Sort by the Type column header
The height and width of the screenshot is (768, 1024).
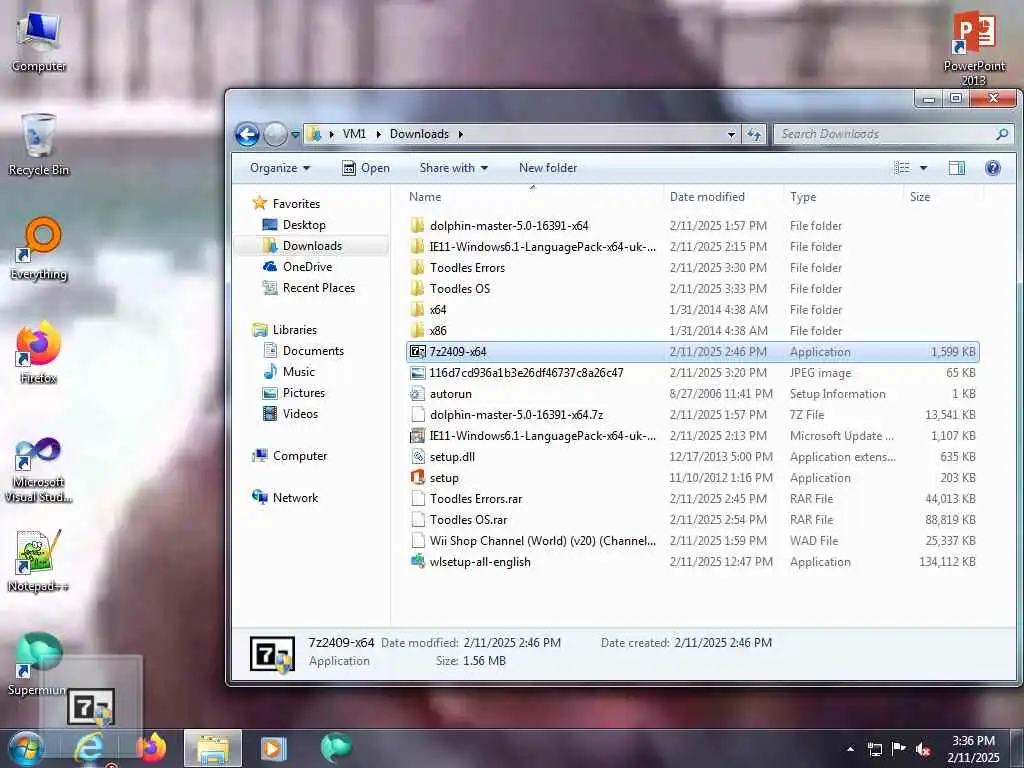[844, 197]
